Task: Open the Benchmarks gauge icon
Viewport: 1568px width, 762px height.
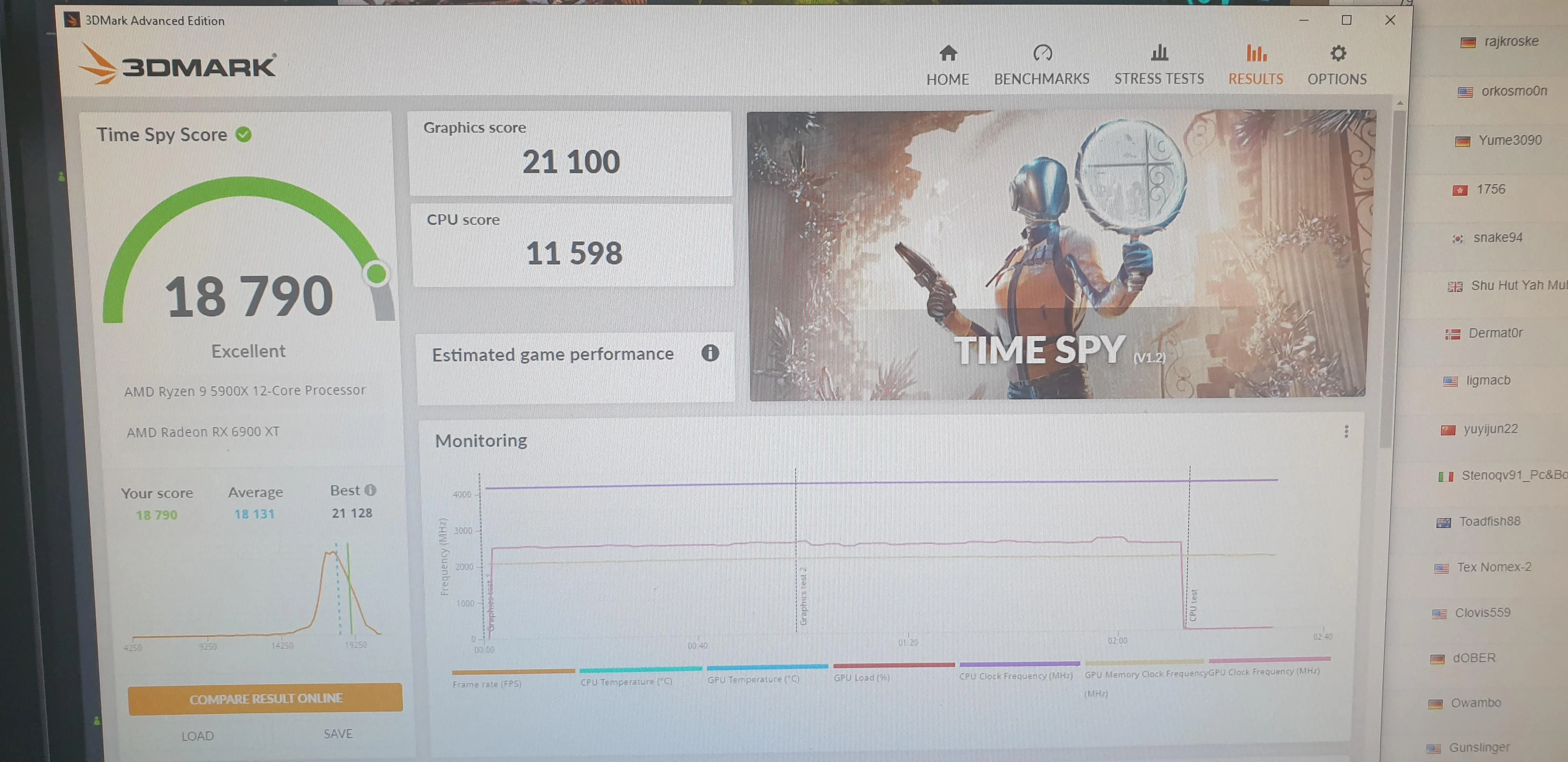Action: tap(1042, 53)
